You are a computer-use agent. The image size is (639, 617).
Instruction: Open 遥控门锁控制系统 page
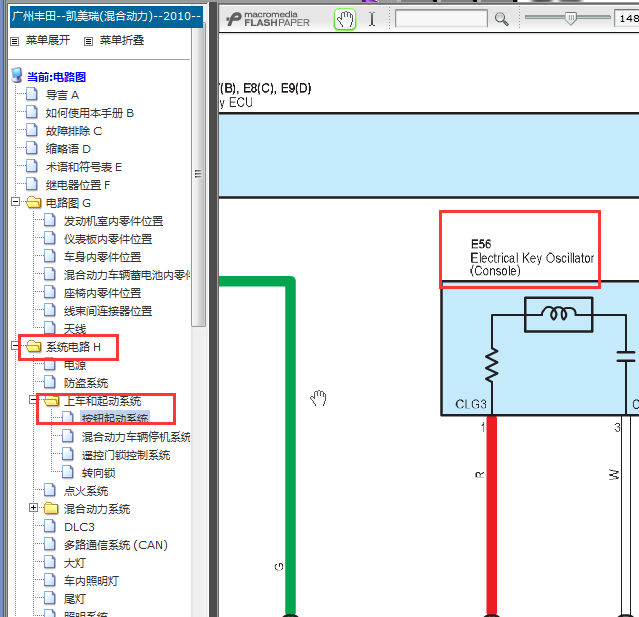pos(126,455)
